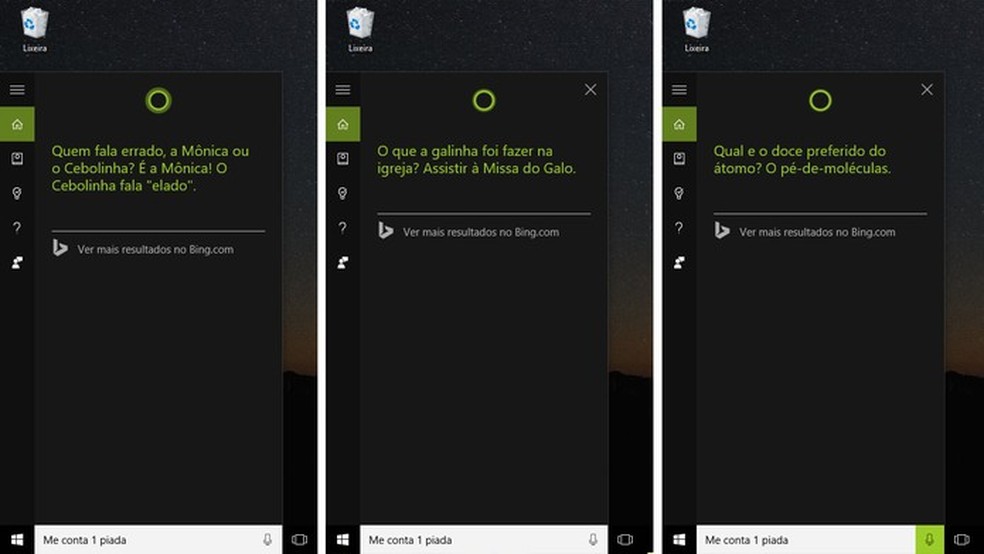
Task: Open the Help question mark in the átomo joke panel
Action: click(x=679, y=227)
